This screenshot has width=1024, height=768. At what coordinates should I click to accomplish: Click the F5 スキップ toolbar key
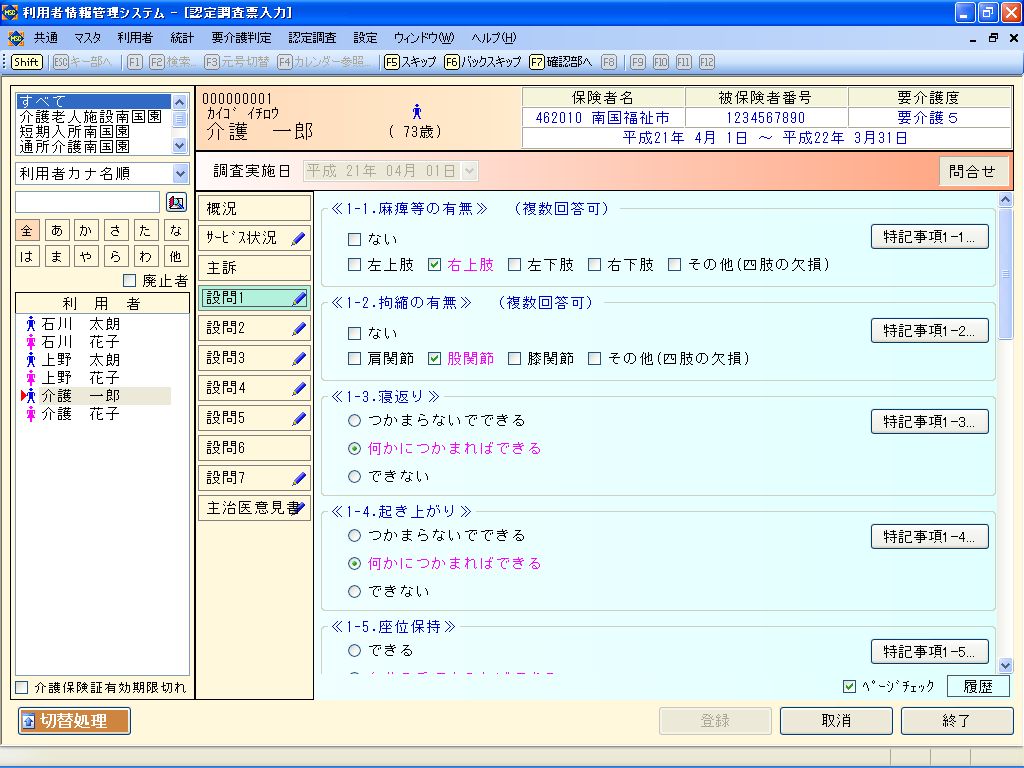point(410,62)
